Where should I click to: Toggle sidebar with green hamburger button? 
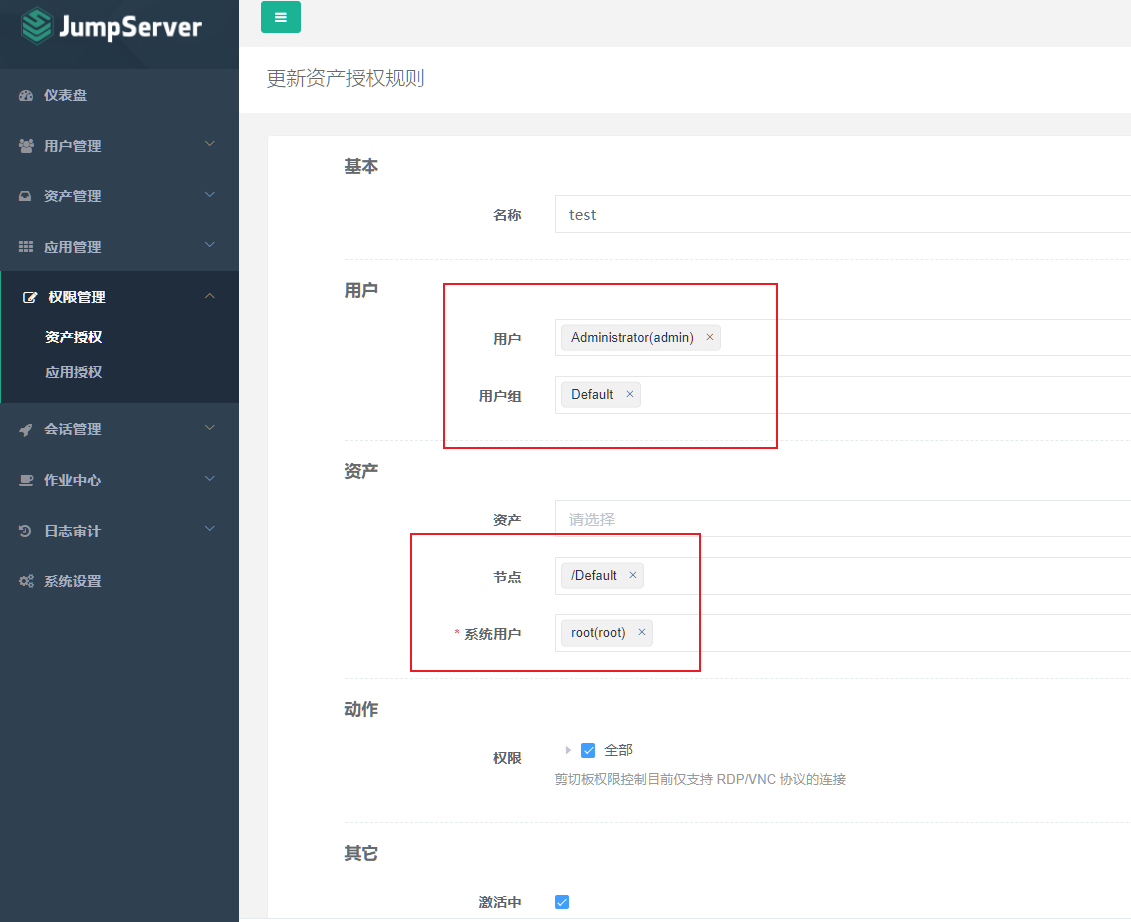pos(281,17)
